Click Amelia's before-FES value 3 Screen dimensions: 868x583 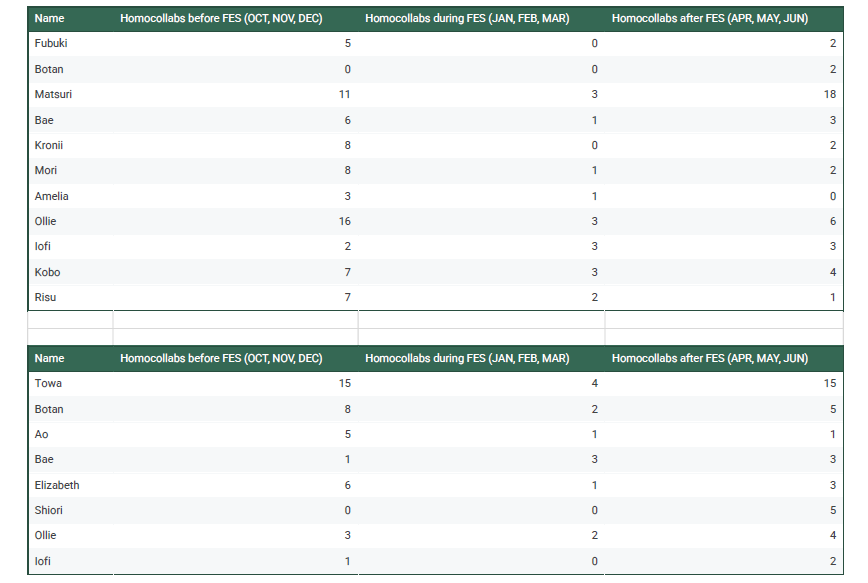[348, 196]
